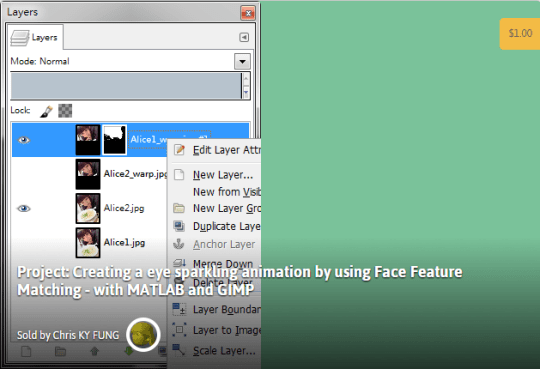This screenshot has width=540, height=369.
Task: Select the Alice1_warp layer mask thumbnail
Action: coord(115,140)
